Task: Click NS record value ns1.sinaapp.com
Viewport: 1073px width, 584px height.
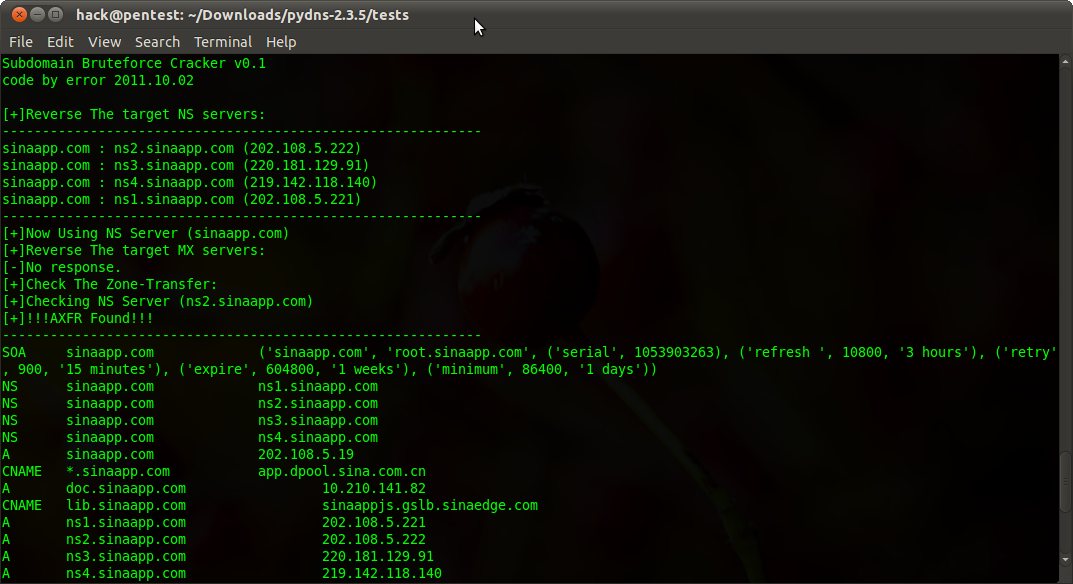Action: (318, 386)
